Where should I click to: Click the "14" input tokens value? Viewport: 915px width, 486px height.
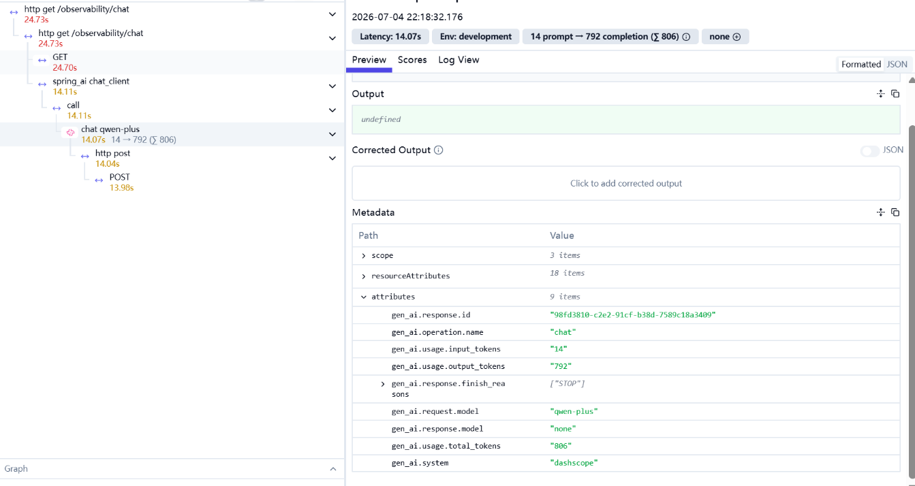(558, 349)
